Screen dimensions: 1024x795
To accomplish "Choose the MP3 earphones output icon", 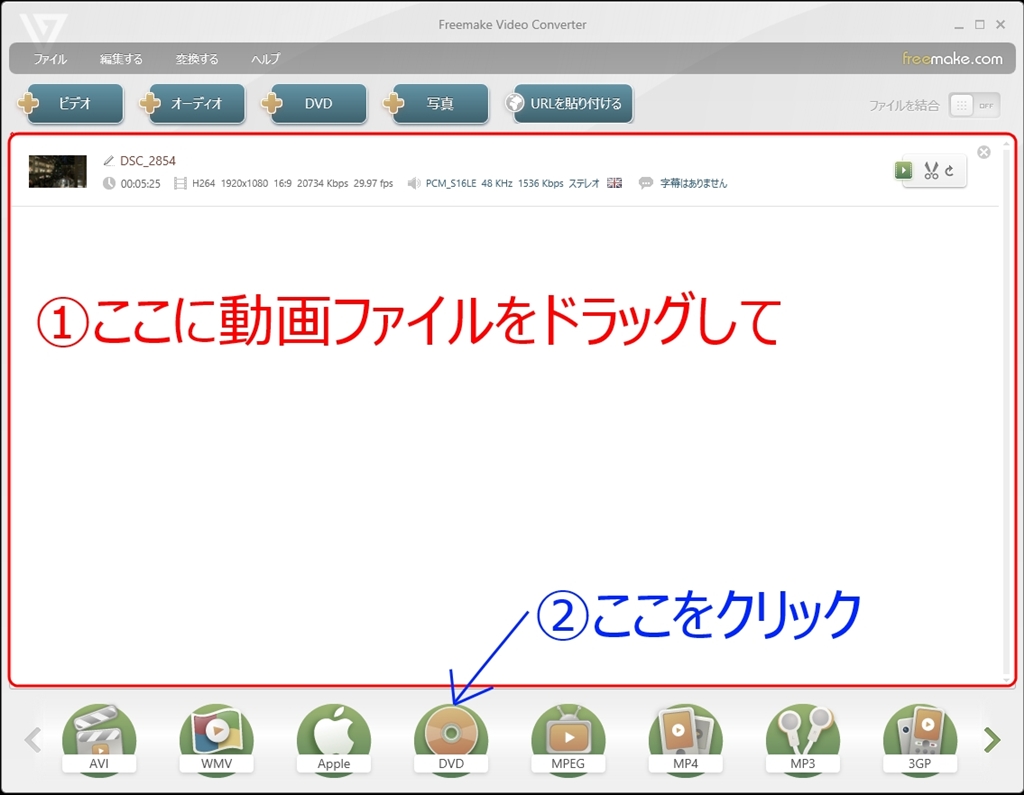I will pos(803,739).
